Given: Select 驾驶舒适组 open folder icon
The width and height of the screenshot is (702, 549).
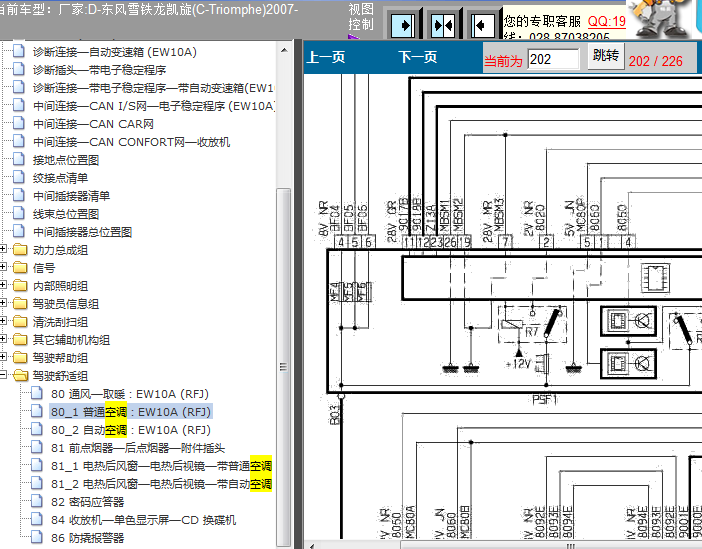Looking at the screenshot, I should pyautogui.click(x=20, y=375).
